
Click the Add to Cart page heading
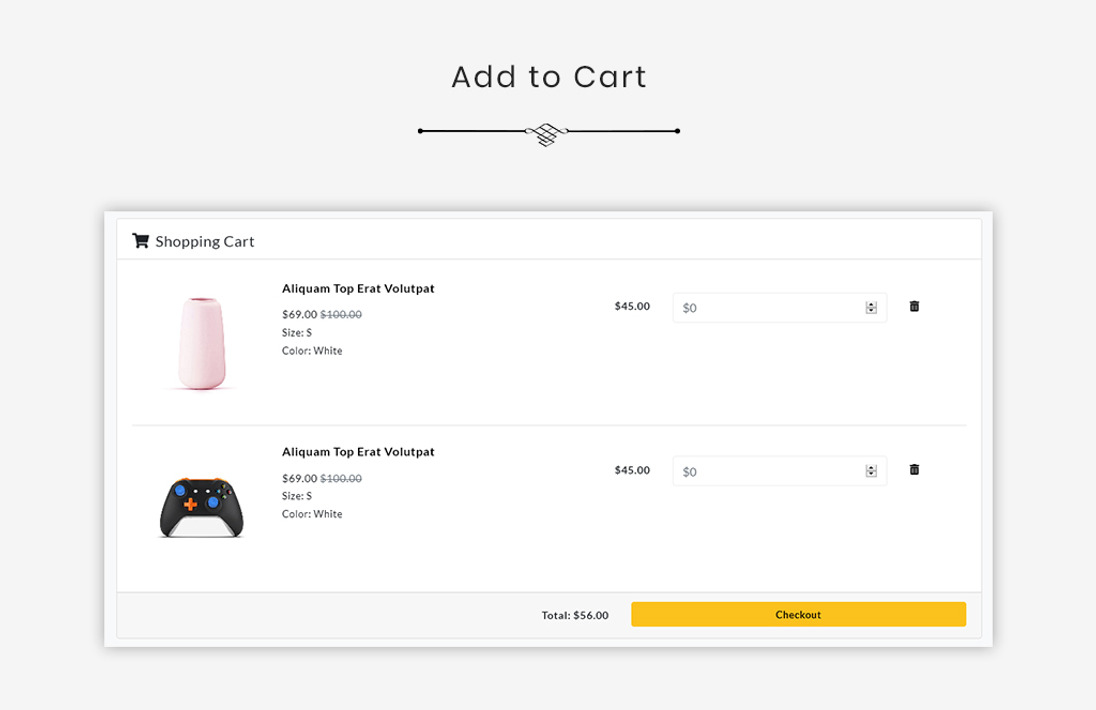(x=549, y=77)
